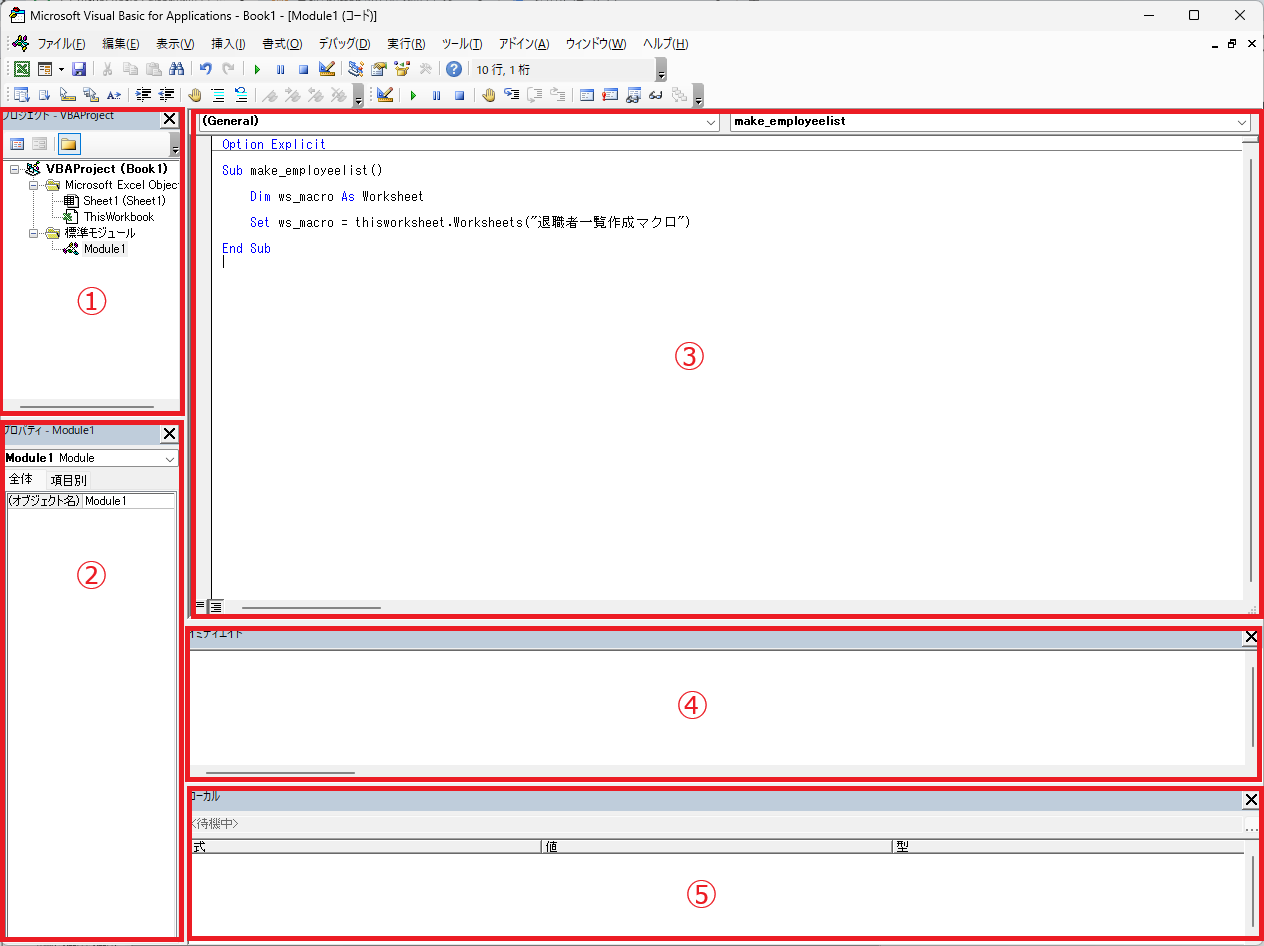Screen dimensions: 1264x946
Task: Toggle folder grouping in Project Explorer
Action: tap(67, 143)
